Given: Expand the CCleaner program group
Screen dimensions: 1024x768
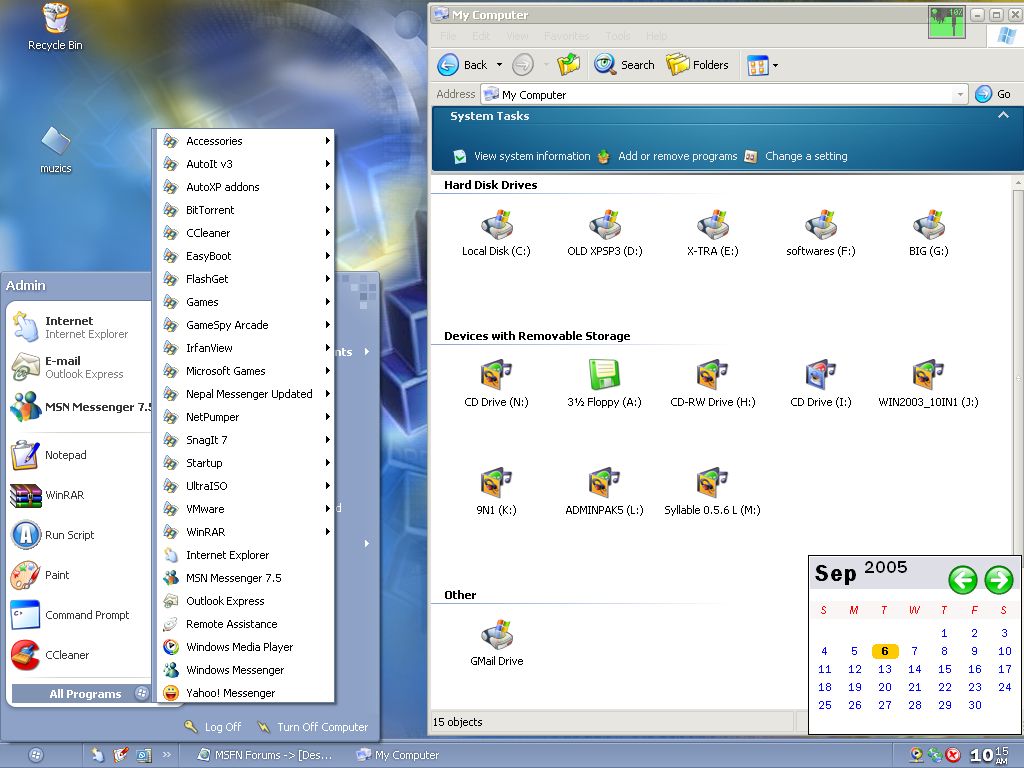Looking at the screenshot, I should pyautogui.click(x=246, y=233).
